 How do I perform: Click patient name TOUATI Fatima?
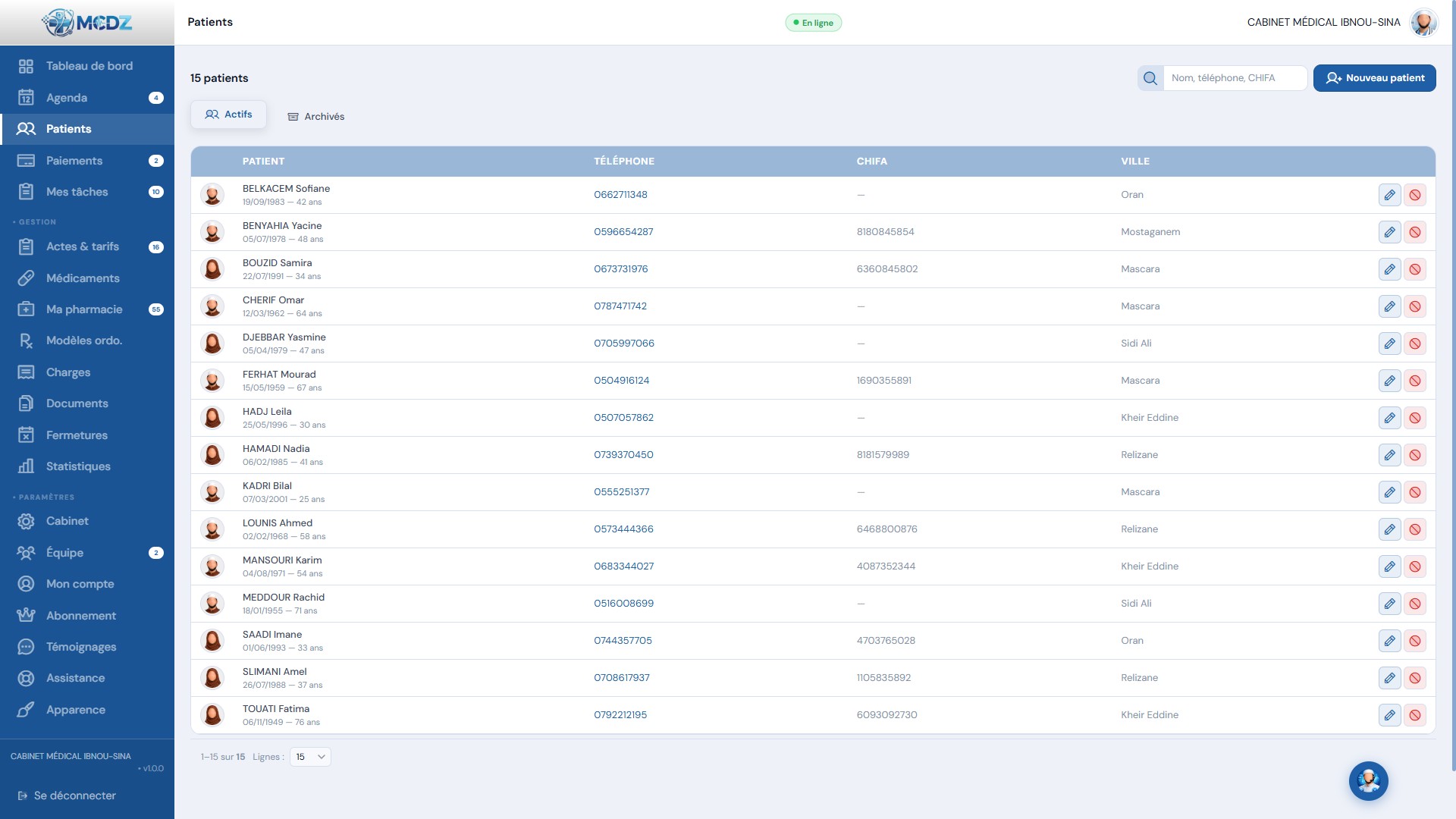tap(276, 709)
